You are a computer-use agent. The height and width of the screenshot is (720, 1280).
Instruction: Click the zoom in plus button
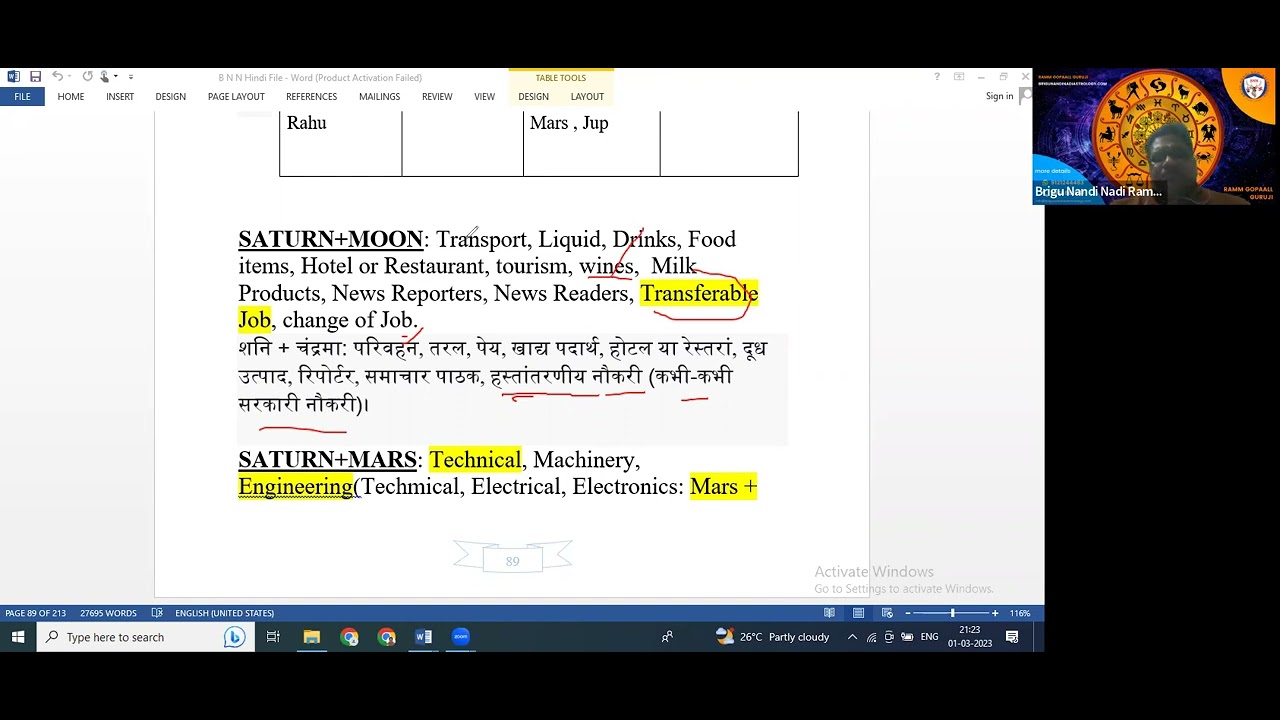click(995, 613)
